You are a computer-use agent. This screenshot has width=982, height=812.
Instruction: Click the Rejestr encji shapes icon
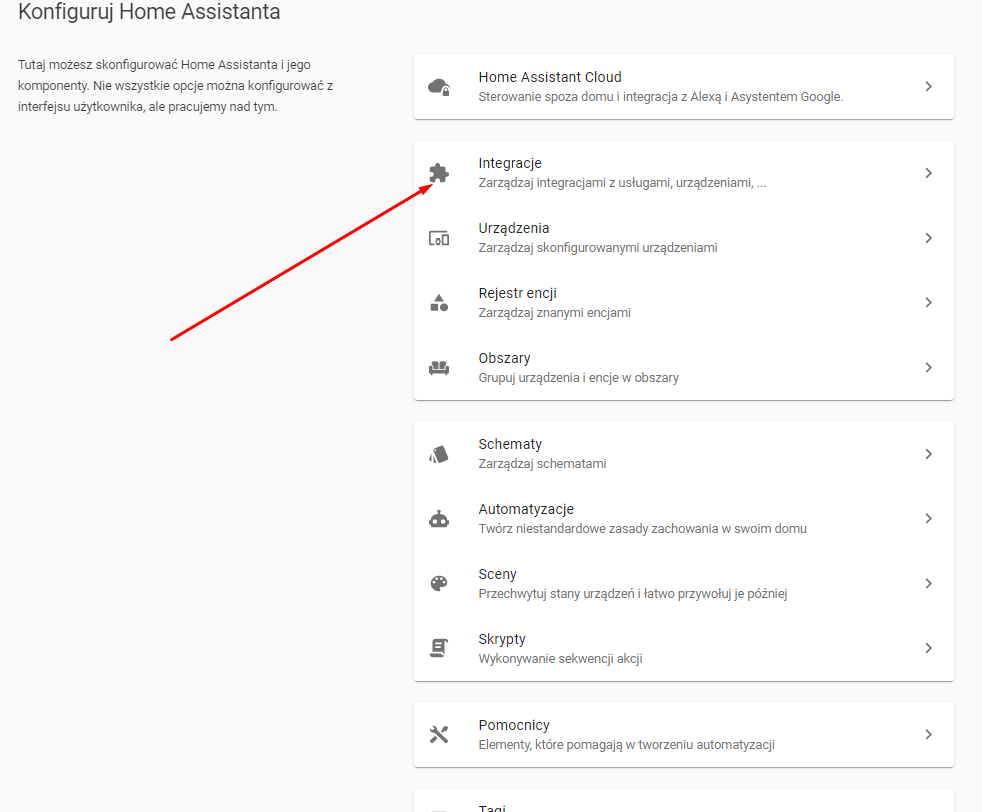click(x=439, y=303)
